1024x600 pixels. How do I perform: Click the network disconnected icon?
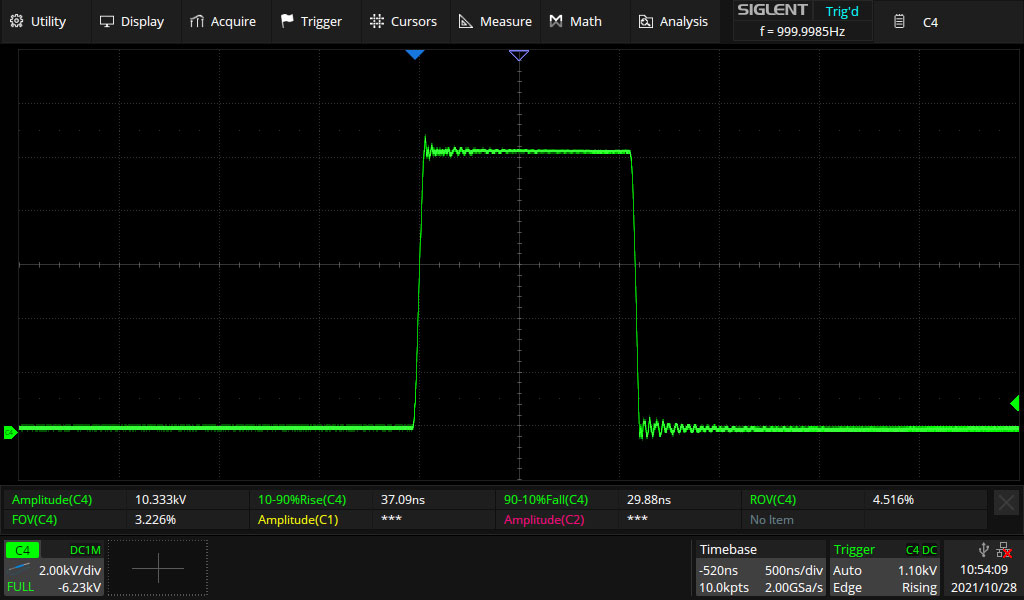[x=1004, y=550]
